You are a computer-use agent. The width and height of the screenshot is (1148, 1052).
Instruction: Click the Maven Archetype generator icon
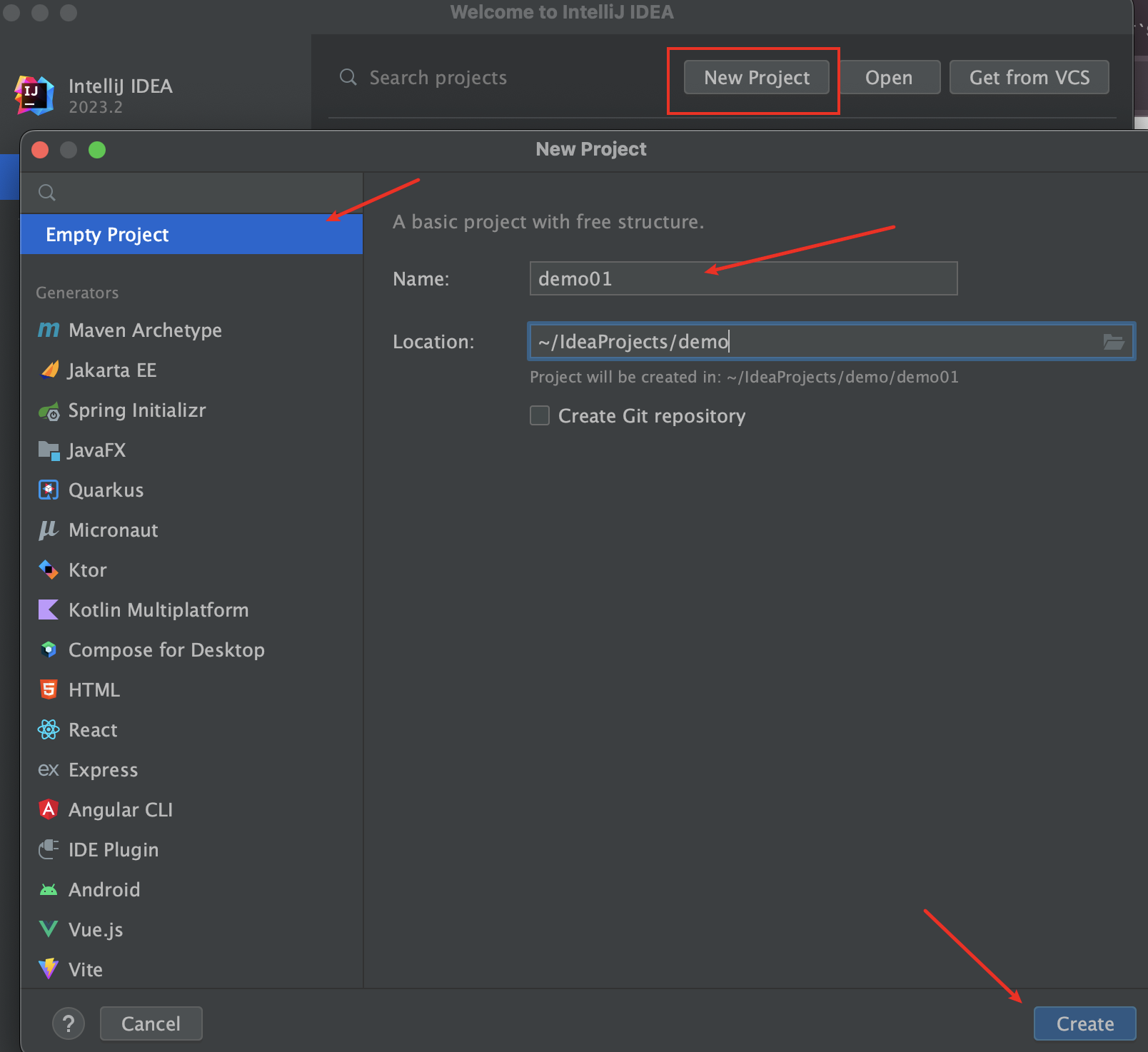(x=49, y=330)
